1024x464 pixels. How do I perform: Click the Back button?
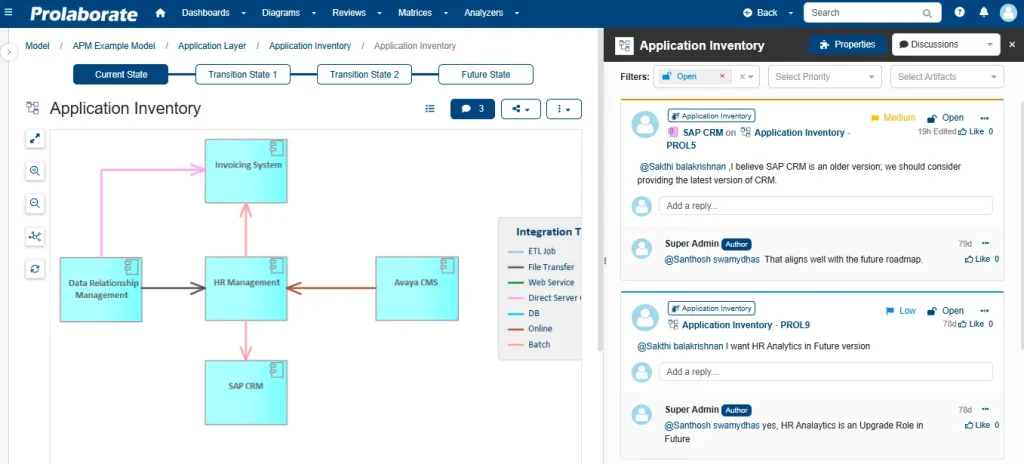760,12
